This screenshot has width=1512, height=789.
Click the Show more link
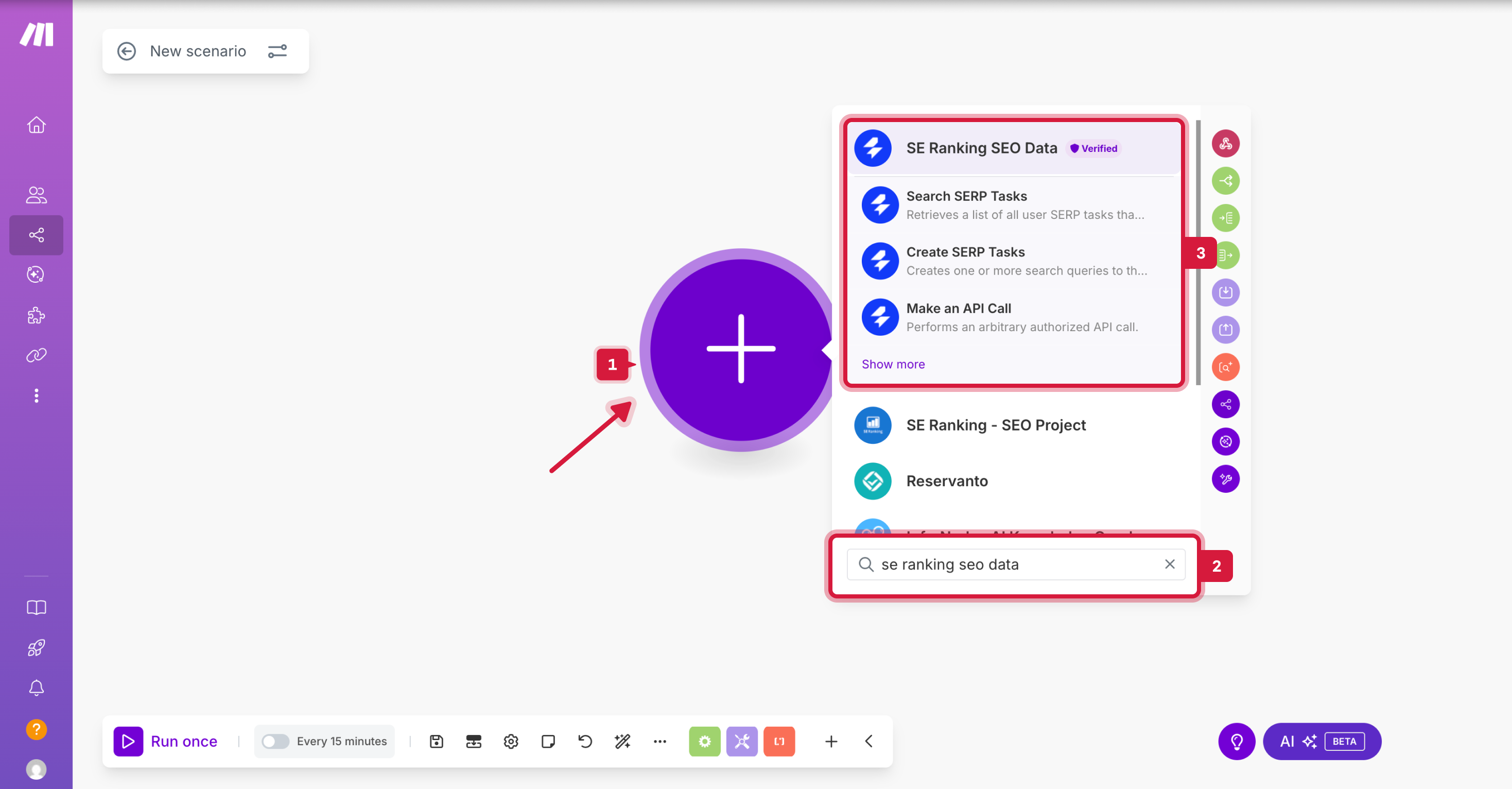[893, 364]
